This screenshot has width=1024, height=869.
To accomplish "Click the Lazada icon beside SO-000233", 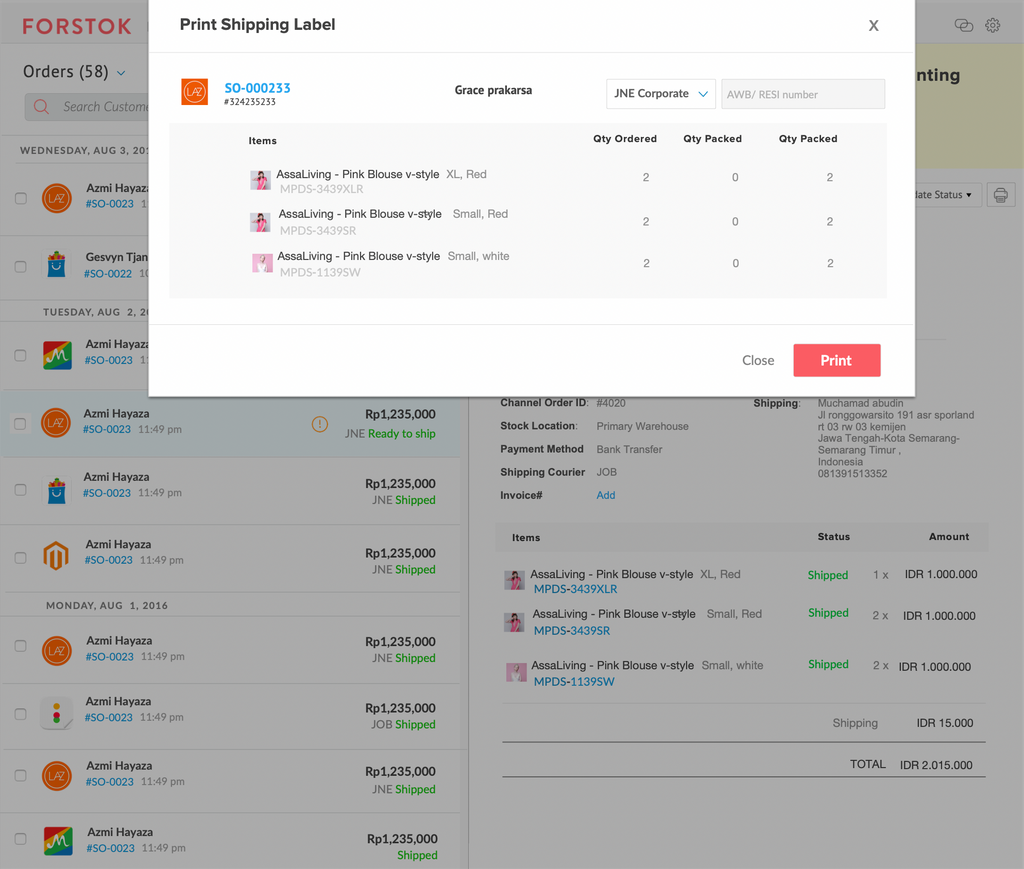I will [x=194, y=92].
